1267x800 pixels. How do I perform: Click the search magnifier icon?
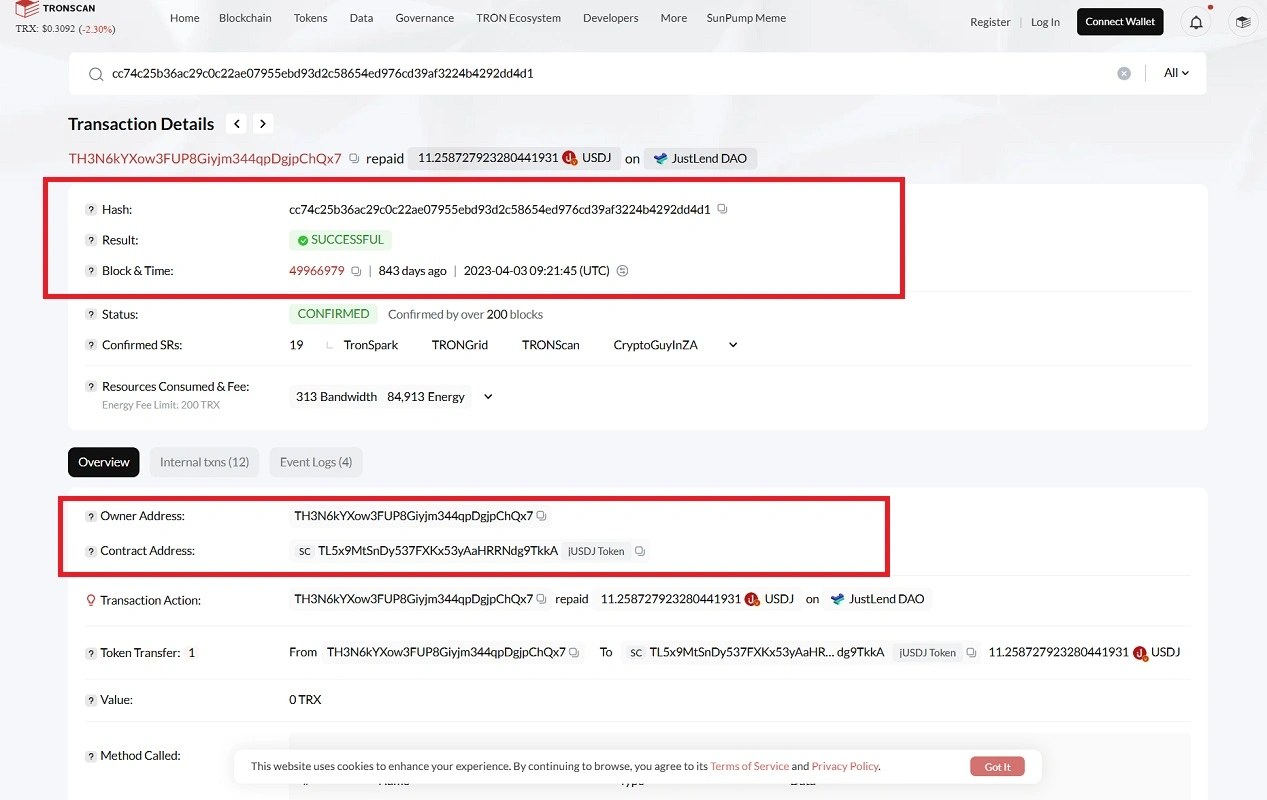tap(96, 74)
